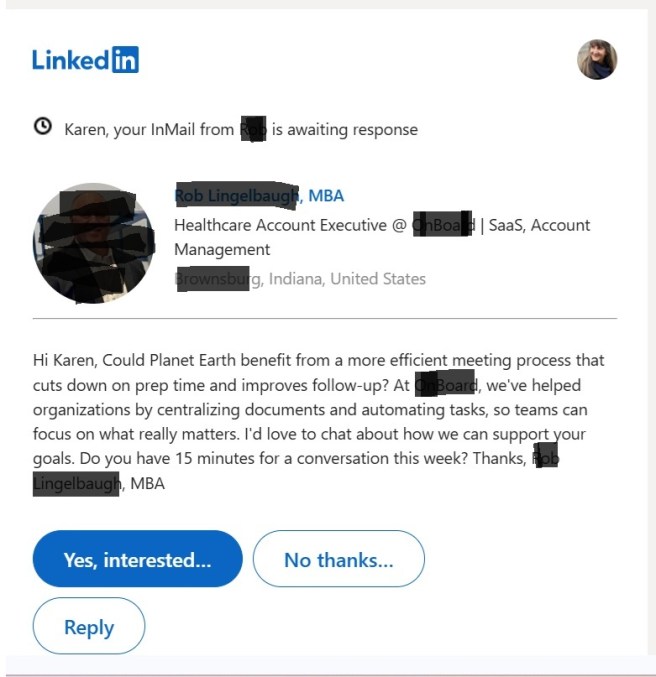Open the sender's circular profile photo

pyautogui.click(x=94, y=244)
